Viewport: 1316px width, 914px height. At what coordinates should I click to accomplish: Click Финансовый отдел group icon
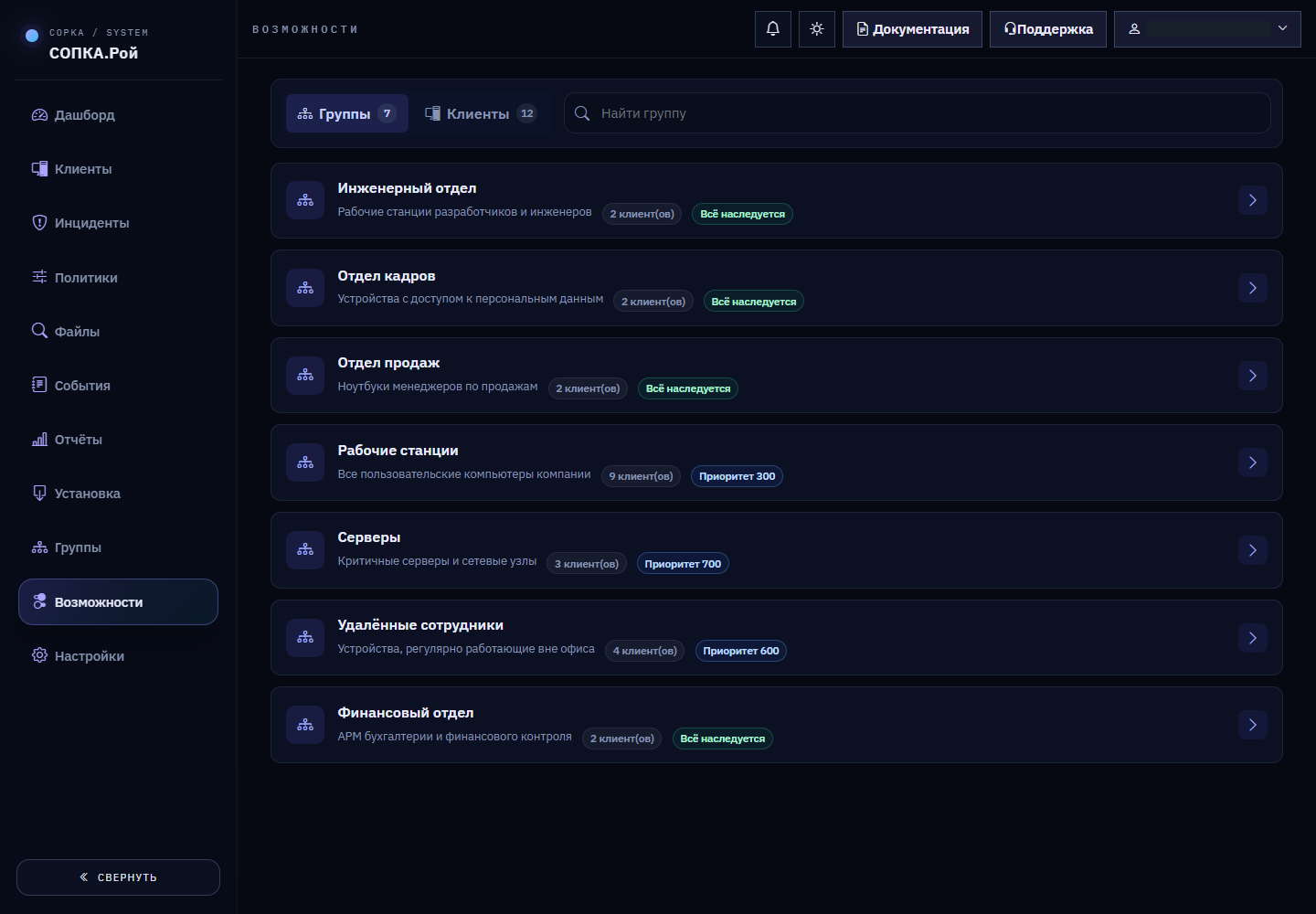305,725
